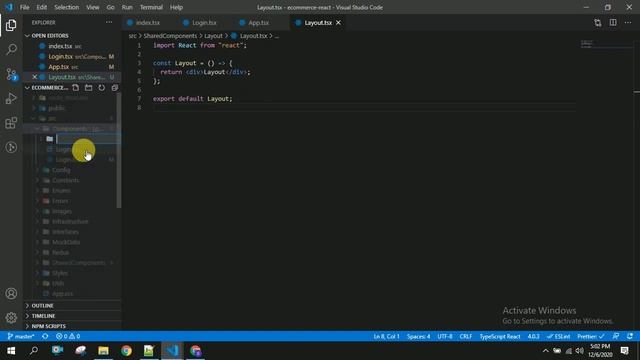Expand the Images folder
This screenshot has height=360, width=640.
coord(62,211)
